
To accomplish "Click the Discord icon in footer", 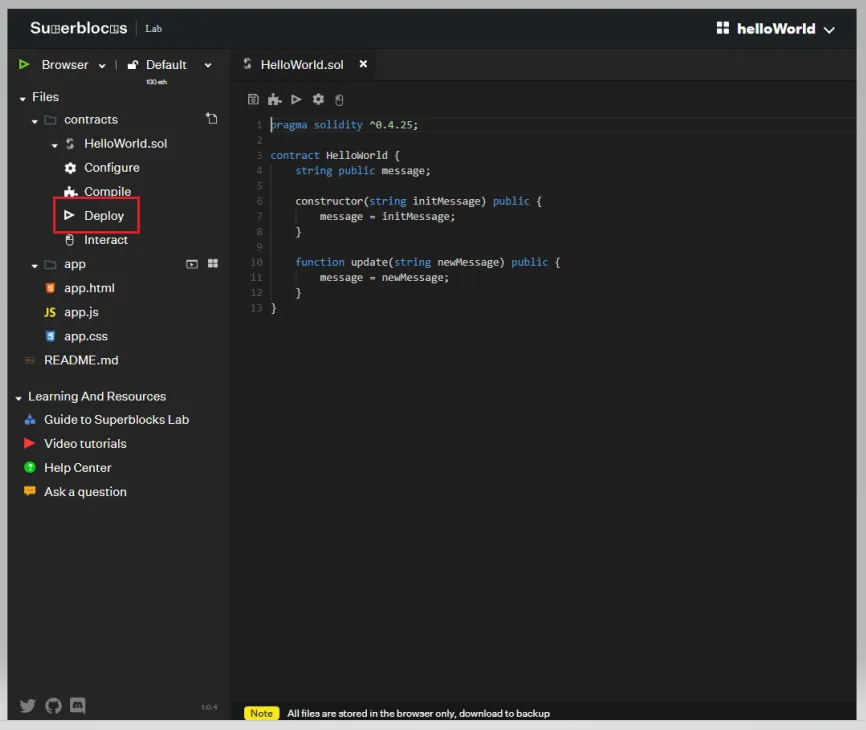I will click(x=78, y=705).
